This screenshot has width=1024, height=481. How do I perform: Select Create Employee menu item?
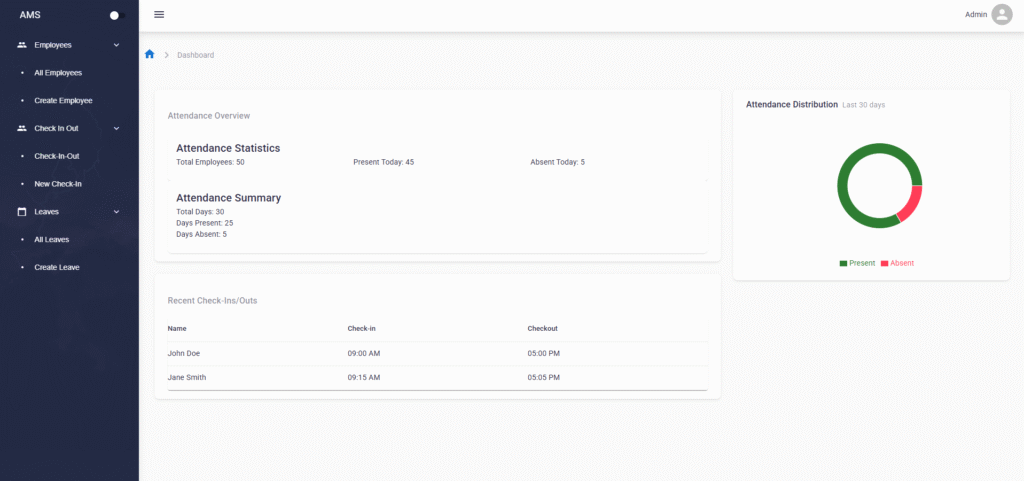click(63, 100)
